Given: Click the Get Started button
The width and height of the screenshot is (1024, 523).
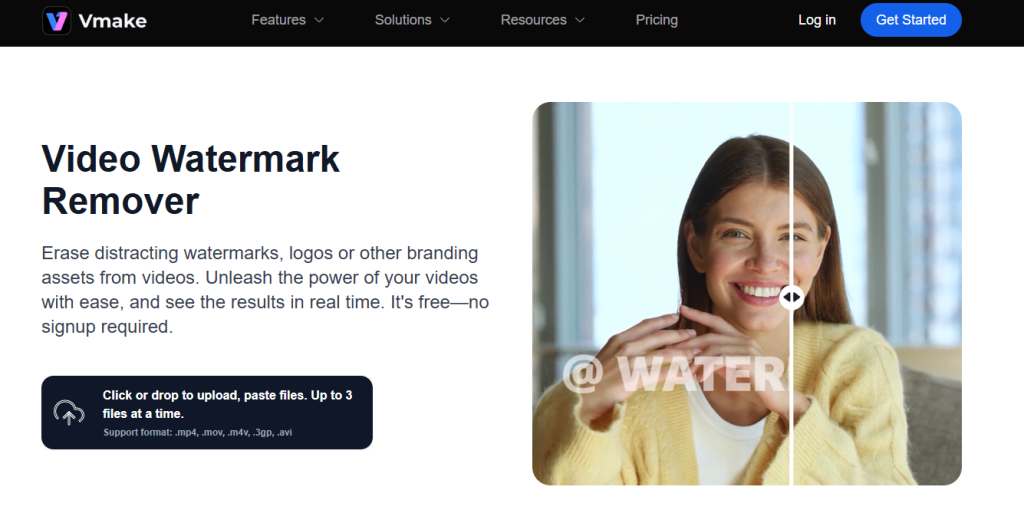Looking at the screenshot, I should click(911, 20).
